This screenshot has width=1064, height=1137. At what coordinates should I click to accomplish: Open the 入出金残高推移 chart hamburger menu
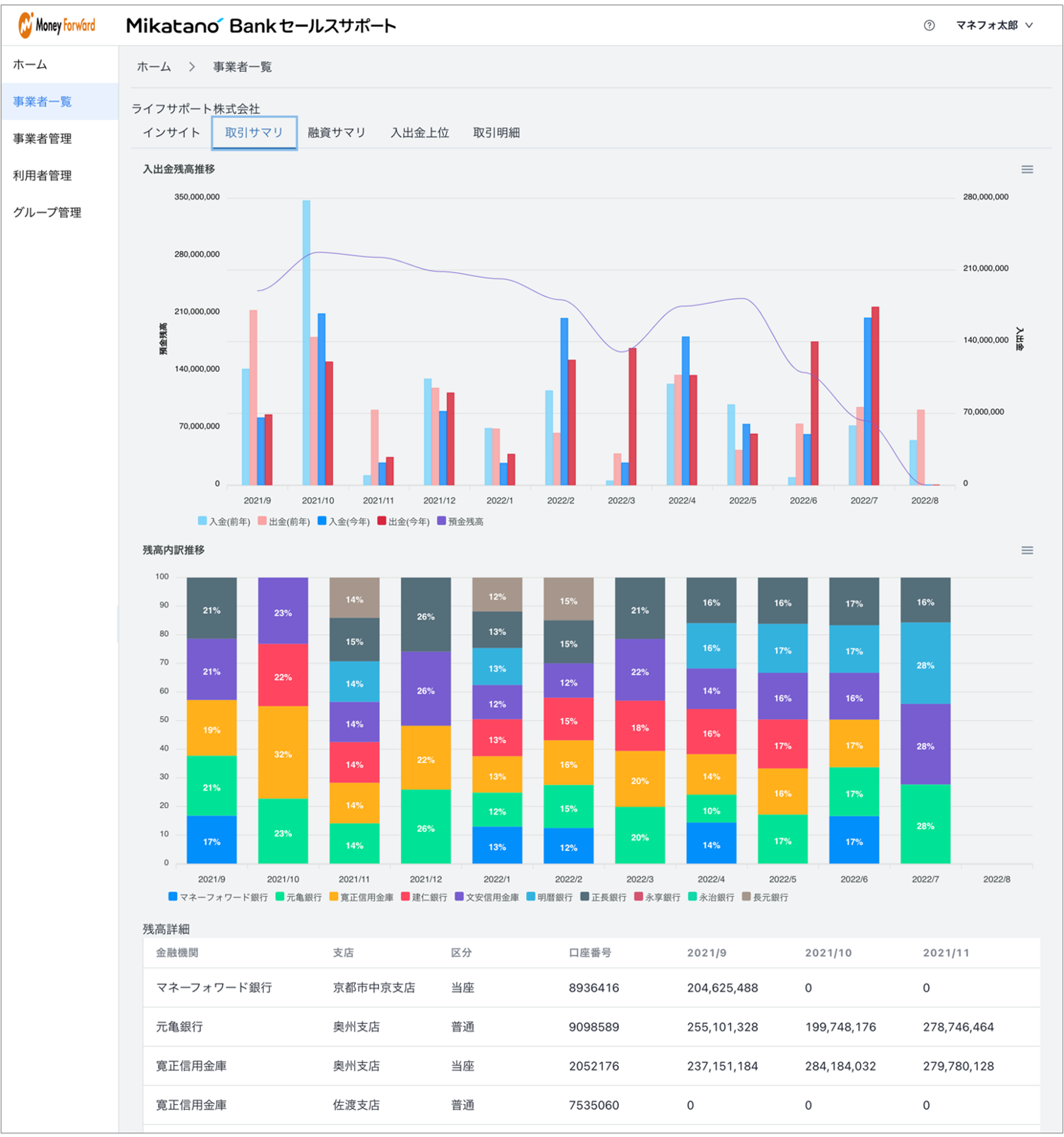click(1027, 169)
